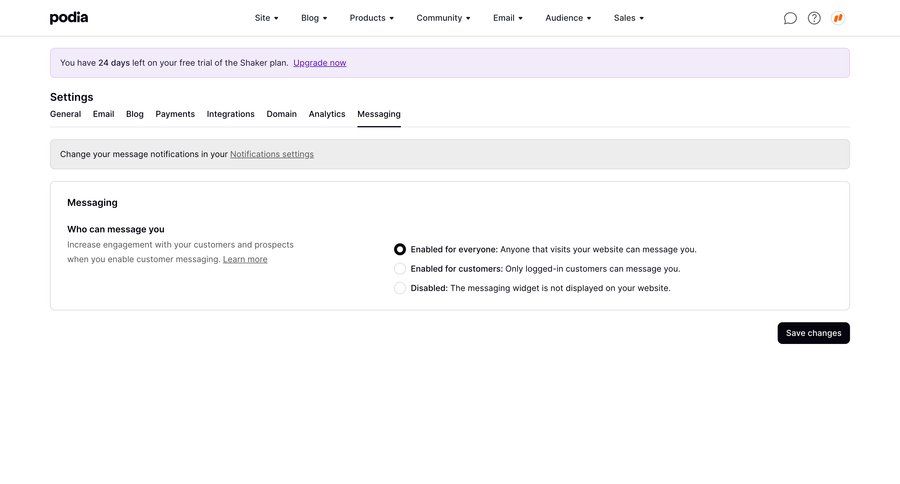Click the Who can message you label
The width and height of the screenshot is (900, 484).
coord(116,229)
